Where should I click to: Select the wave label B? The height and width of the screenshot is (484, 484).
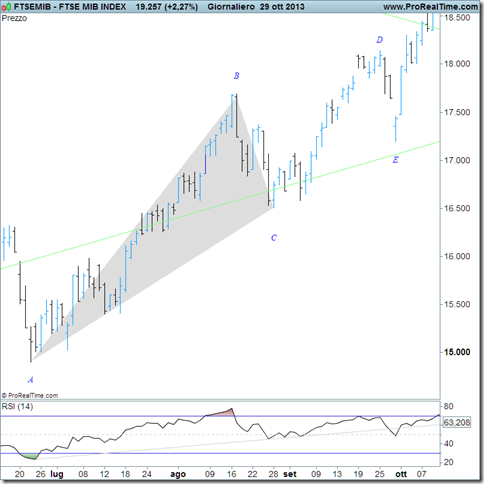point(236,76)
